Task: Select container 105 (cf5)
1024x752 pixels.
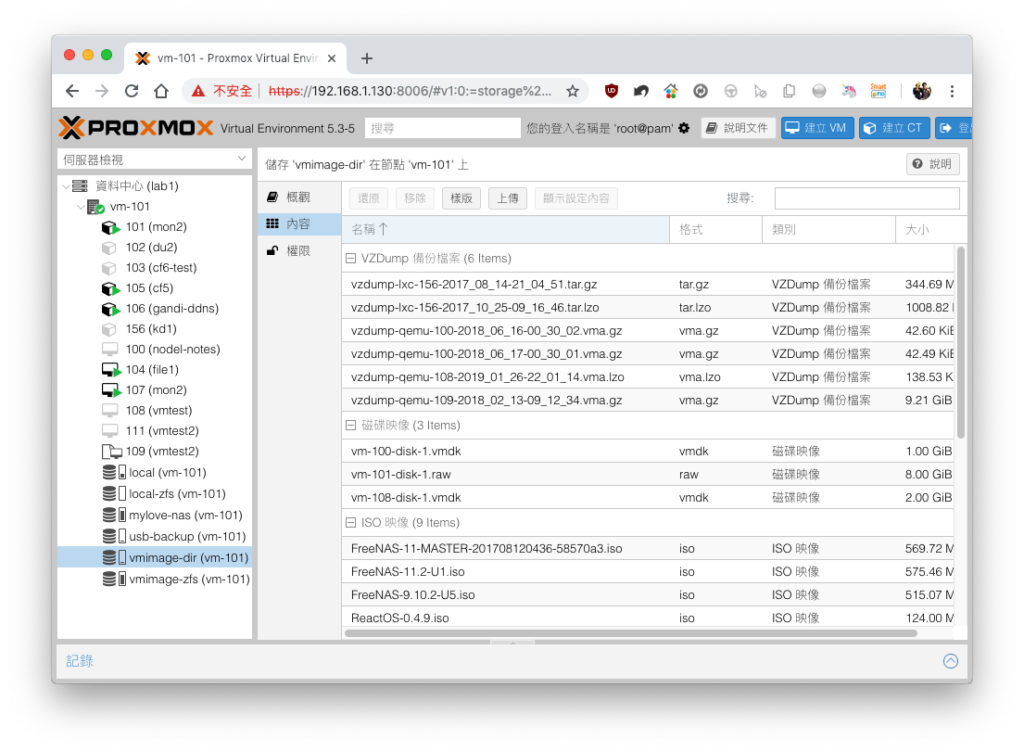Action: point(150,288)
